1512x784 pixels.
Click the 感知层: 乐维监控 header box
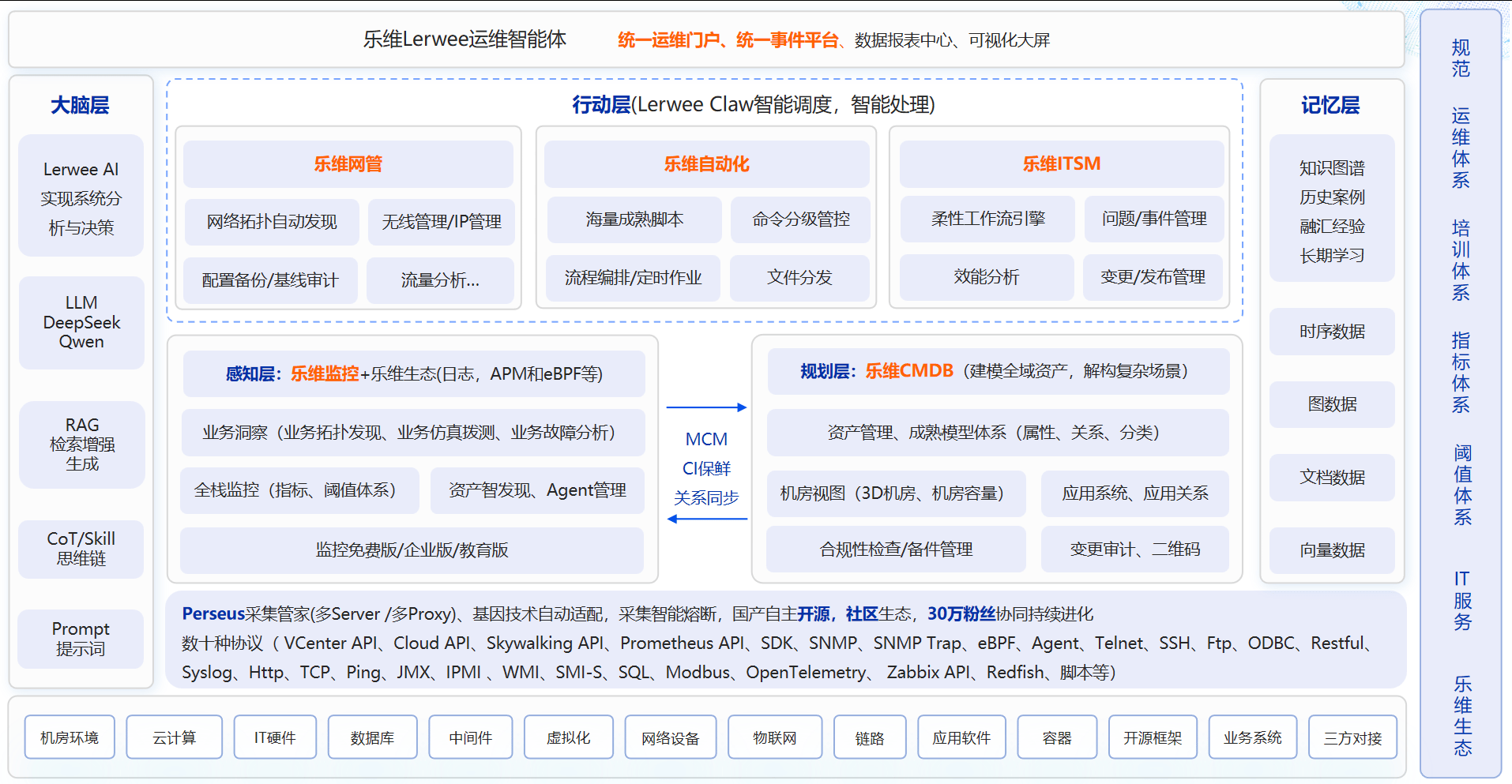pyautogui.click(x=414, y=373)
